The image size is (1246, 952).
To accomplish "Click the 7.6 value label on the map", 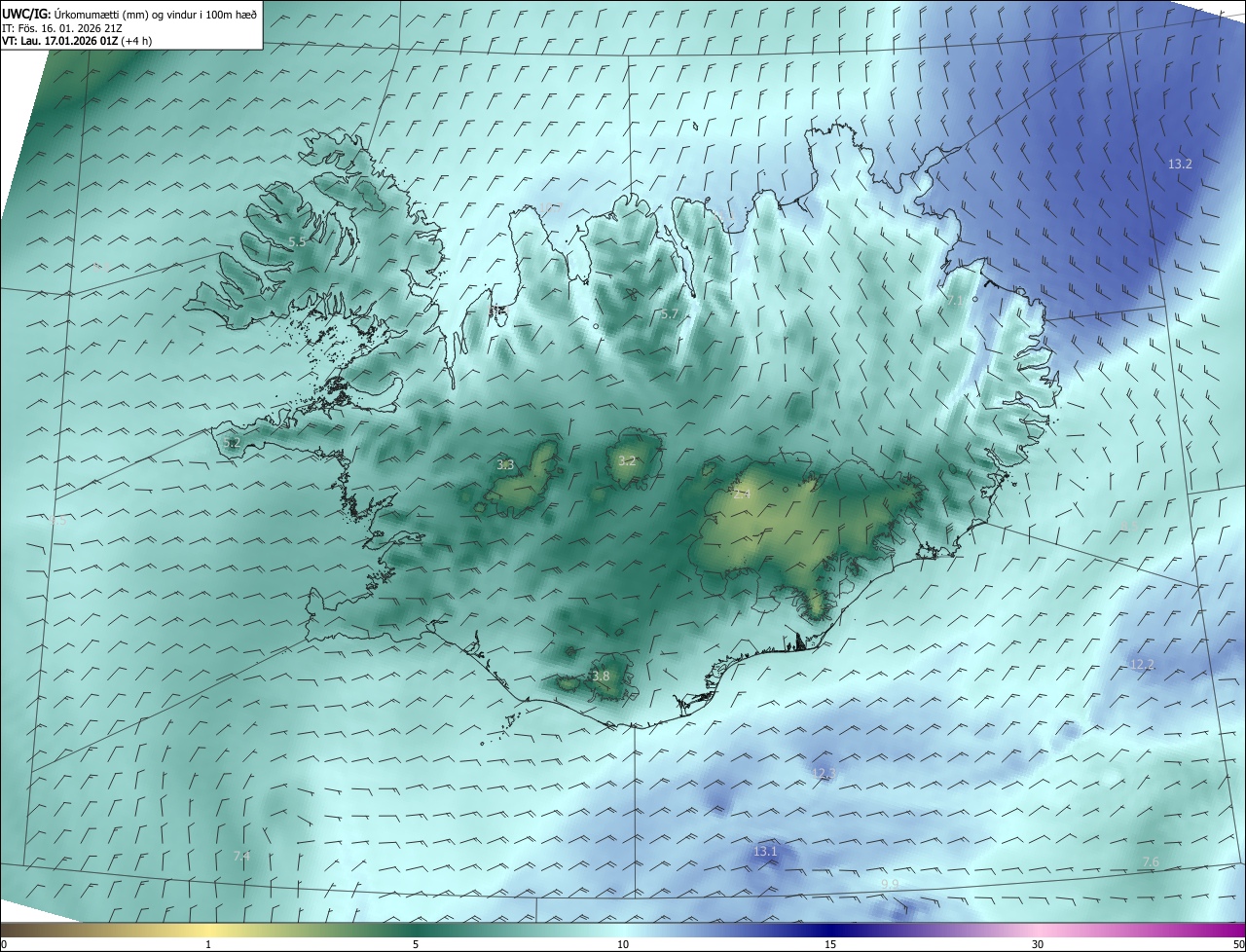I will coord(1150,862).
